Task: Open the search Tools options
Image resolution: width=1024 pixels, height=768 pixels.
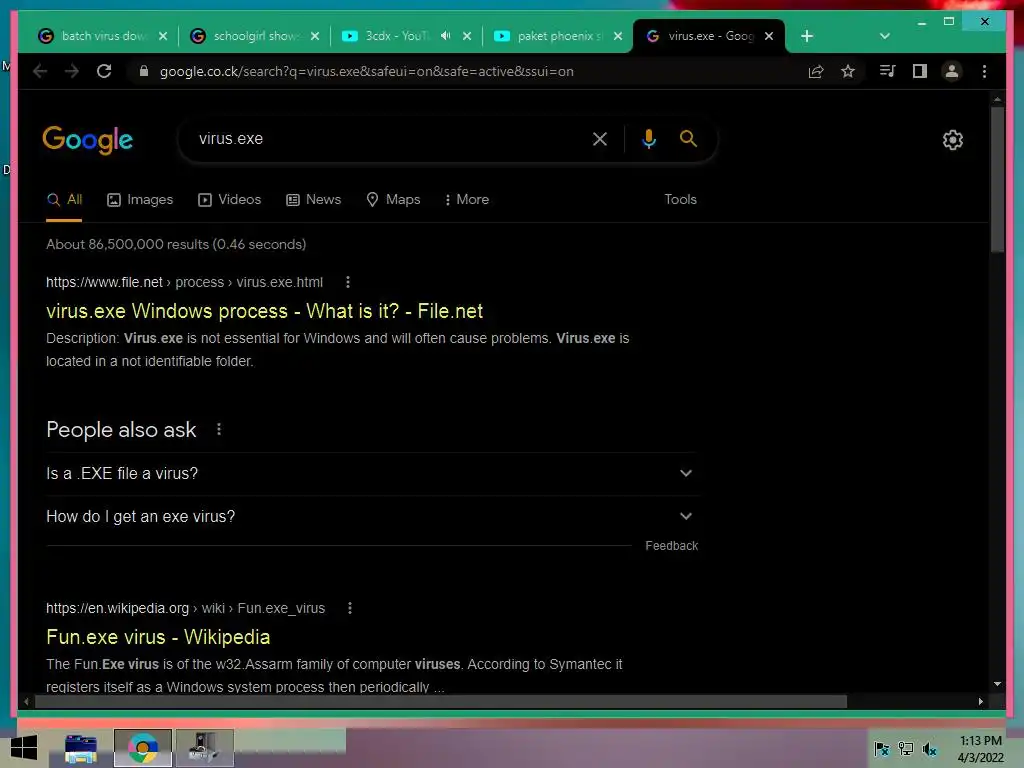Action: pyautogui.click(x=680, y=200)
